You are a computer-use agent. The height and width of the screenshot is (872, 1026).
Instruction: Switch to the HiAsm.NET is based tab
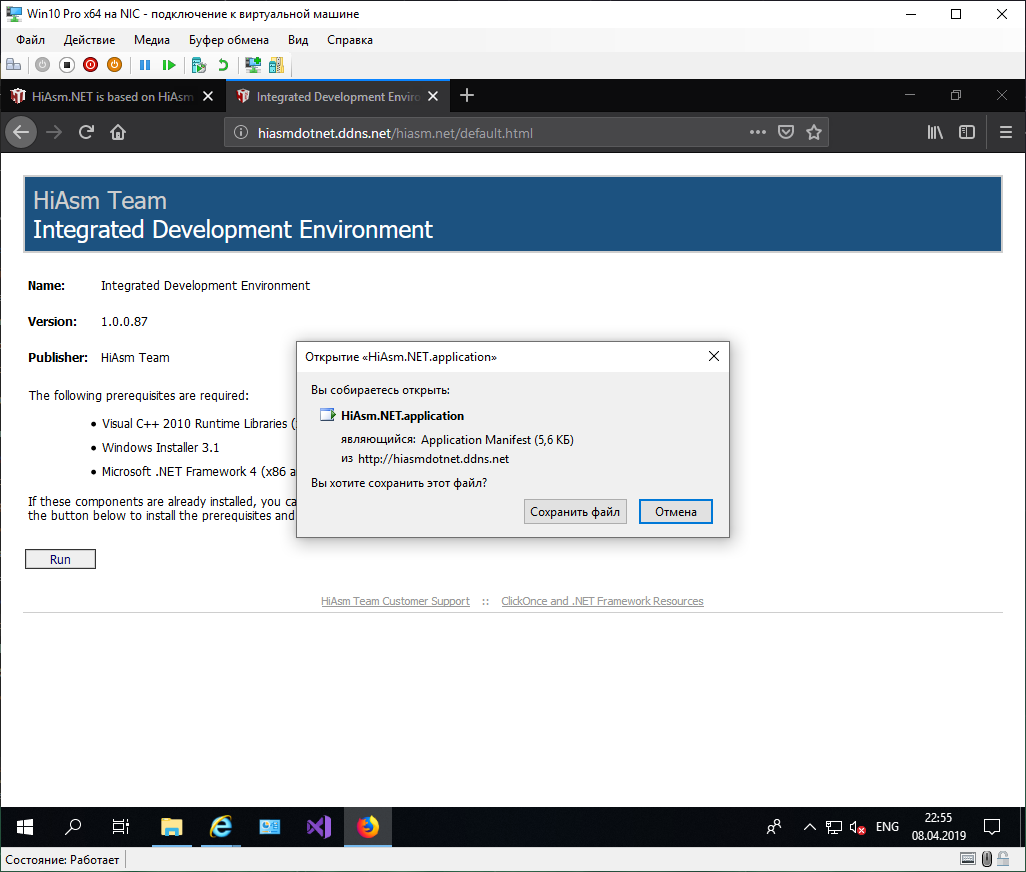(x=103, y=97)
